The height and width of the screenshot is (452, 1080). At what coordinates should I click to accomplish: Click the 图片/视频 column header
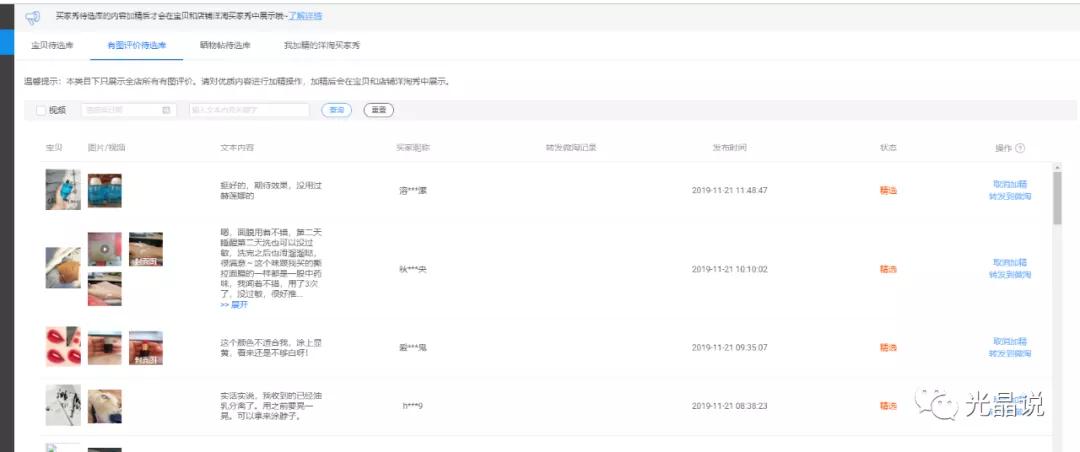point(107,148)
